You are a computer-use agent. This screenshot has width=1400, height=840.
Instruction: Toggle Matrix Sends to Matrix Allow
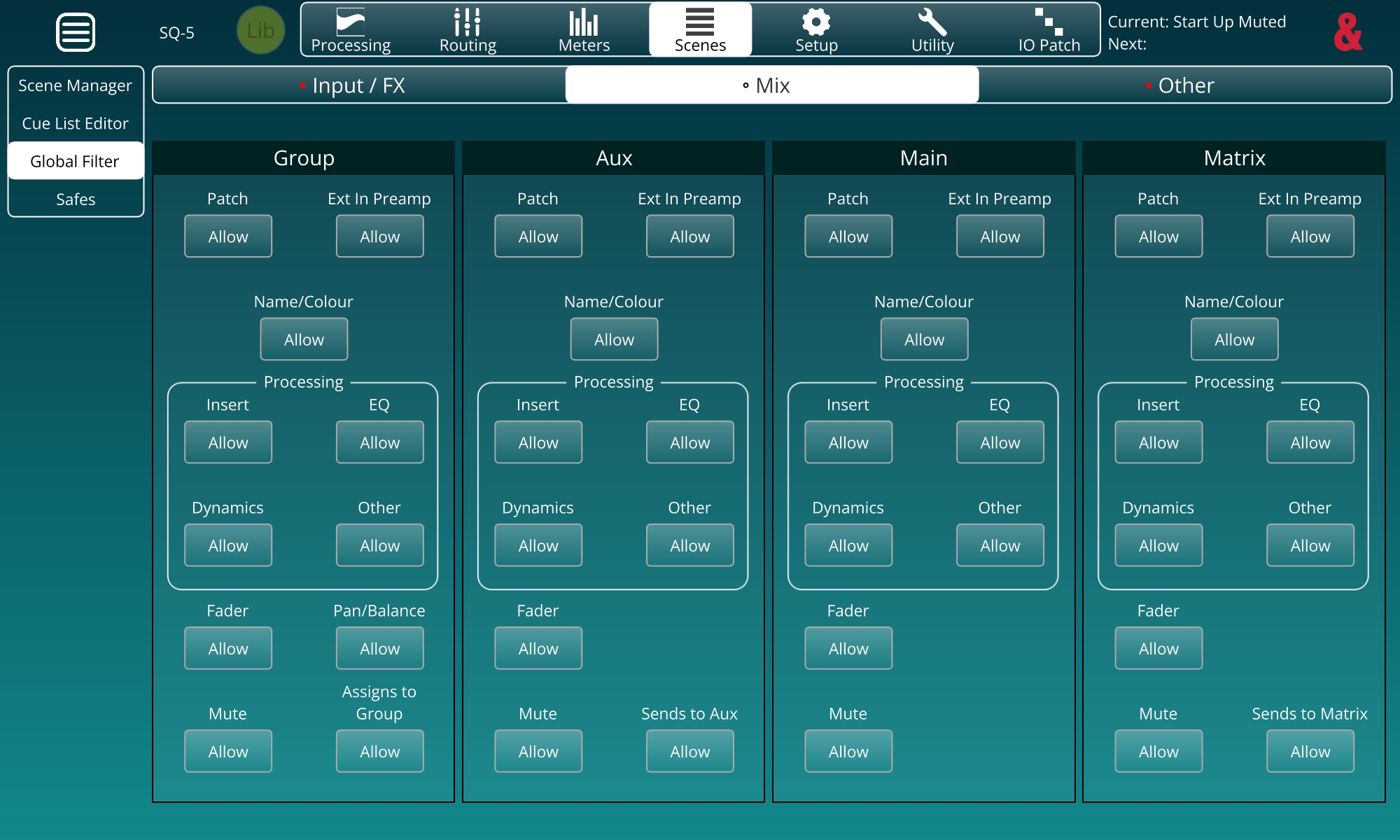[1310, 751]
